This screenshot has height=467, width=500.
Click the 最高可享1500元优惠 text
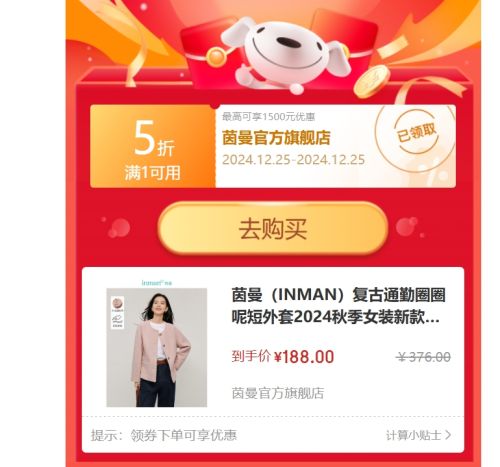click(268, 117)
